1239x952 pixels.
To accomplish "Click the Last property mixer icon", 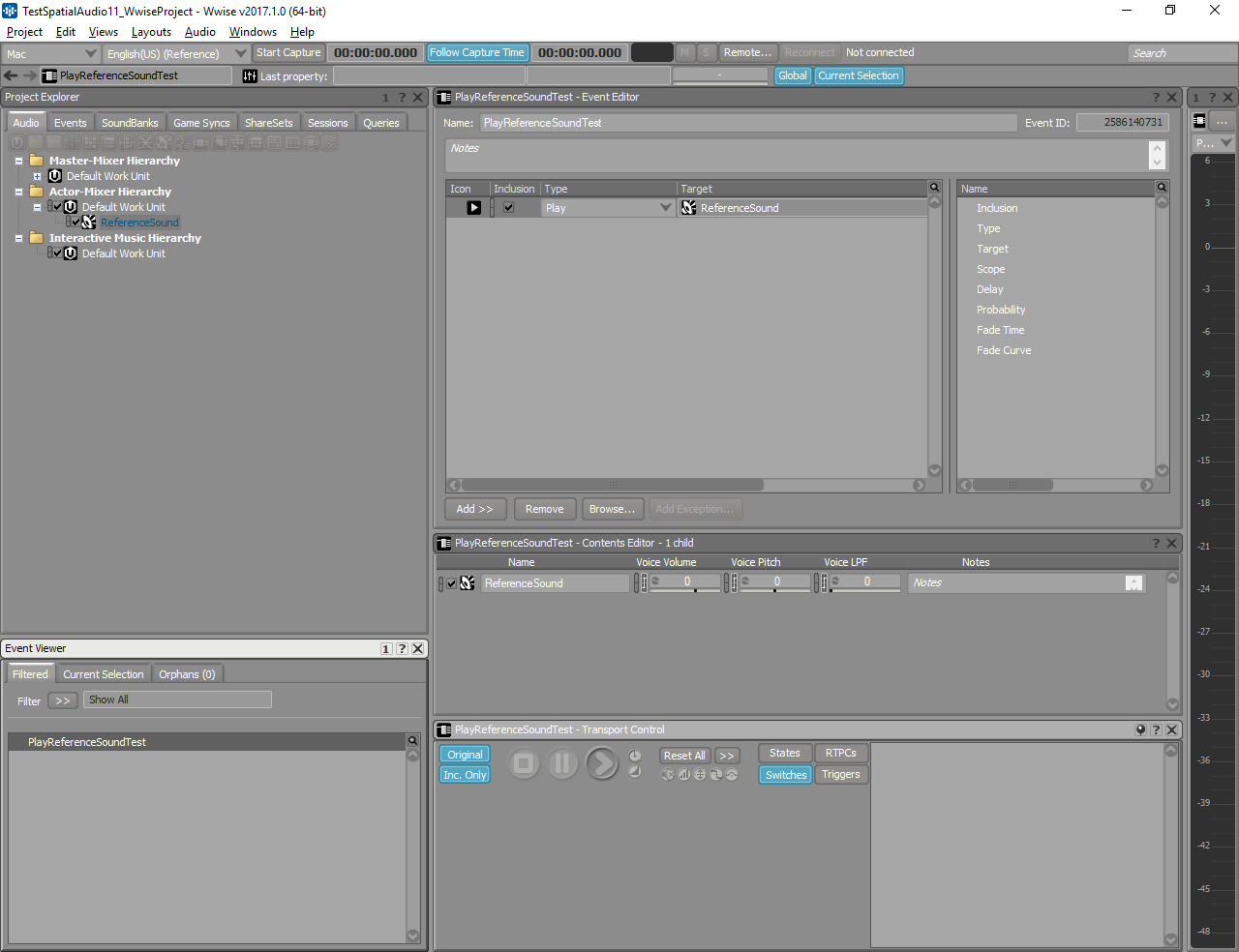I will [x=250, y=76].
